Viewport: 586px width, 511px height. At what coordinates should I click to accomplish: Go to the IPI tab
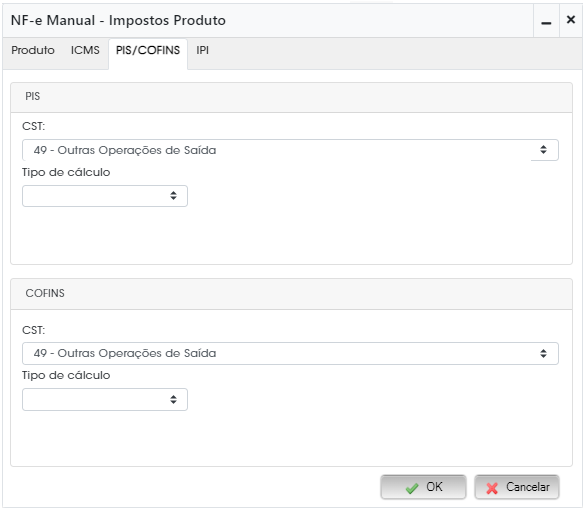point(203,50)
